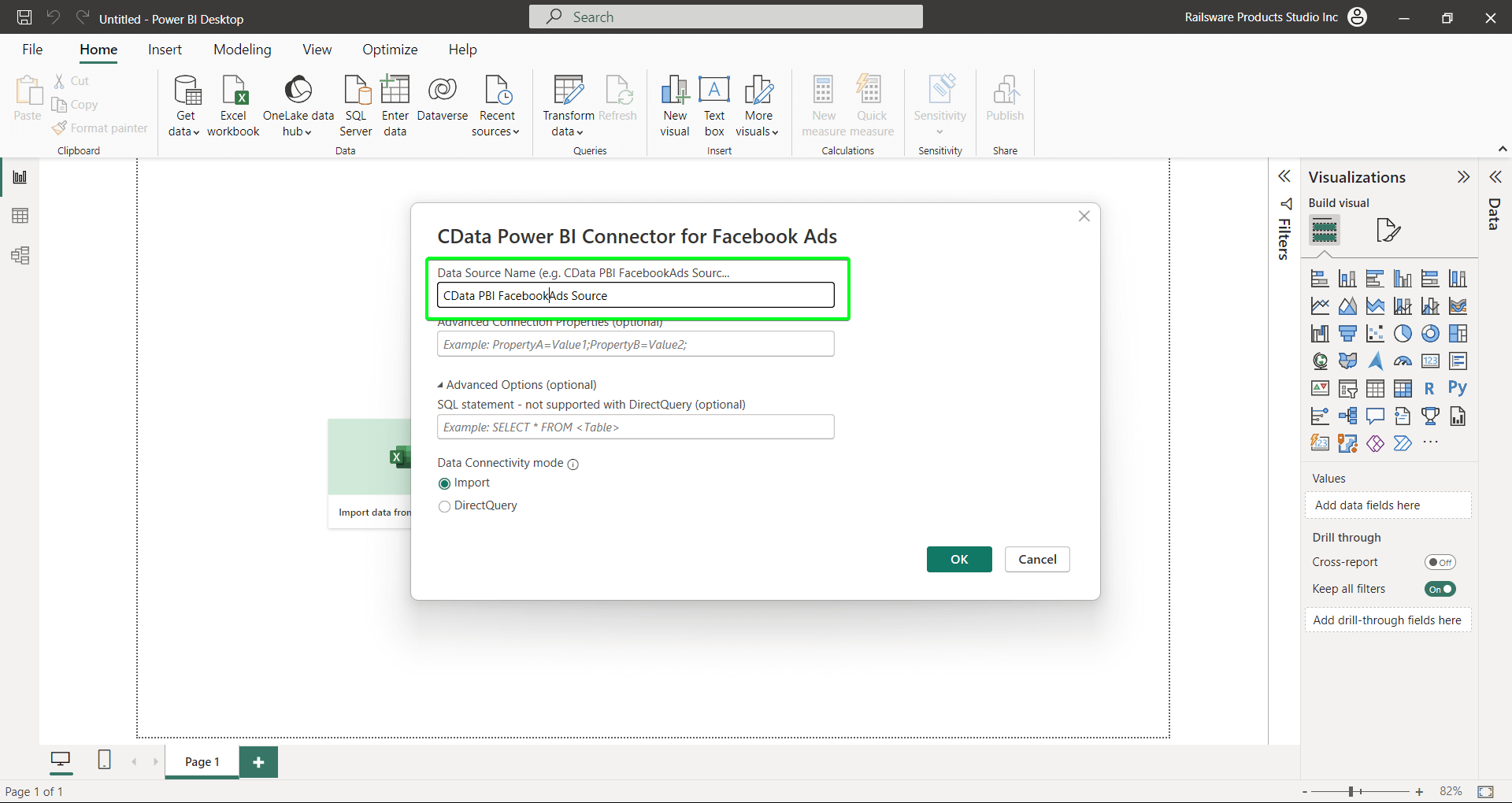Add a new report page
The height and width of the screenshot is (803, 1512).
[258, 761]
